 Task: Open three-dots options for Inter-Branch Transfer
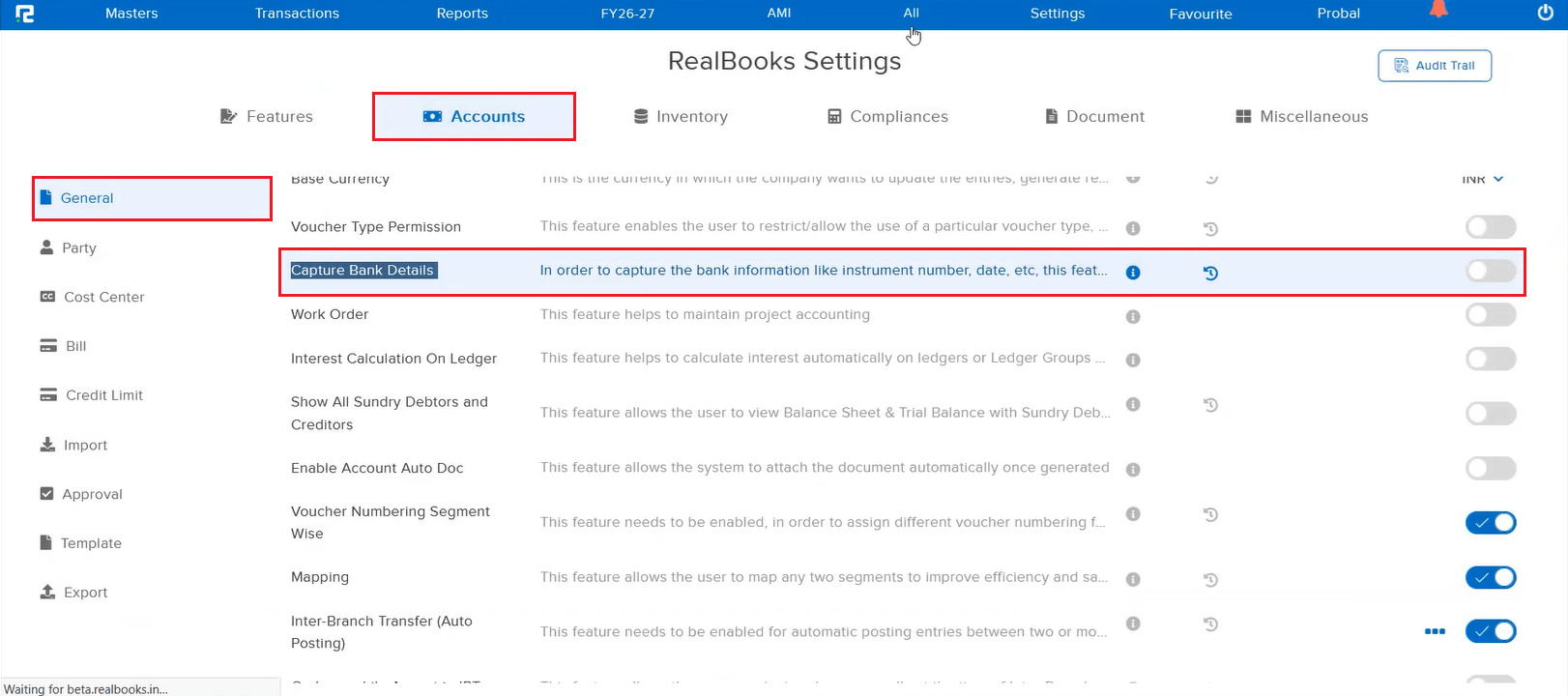point(1435,631)
